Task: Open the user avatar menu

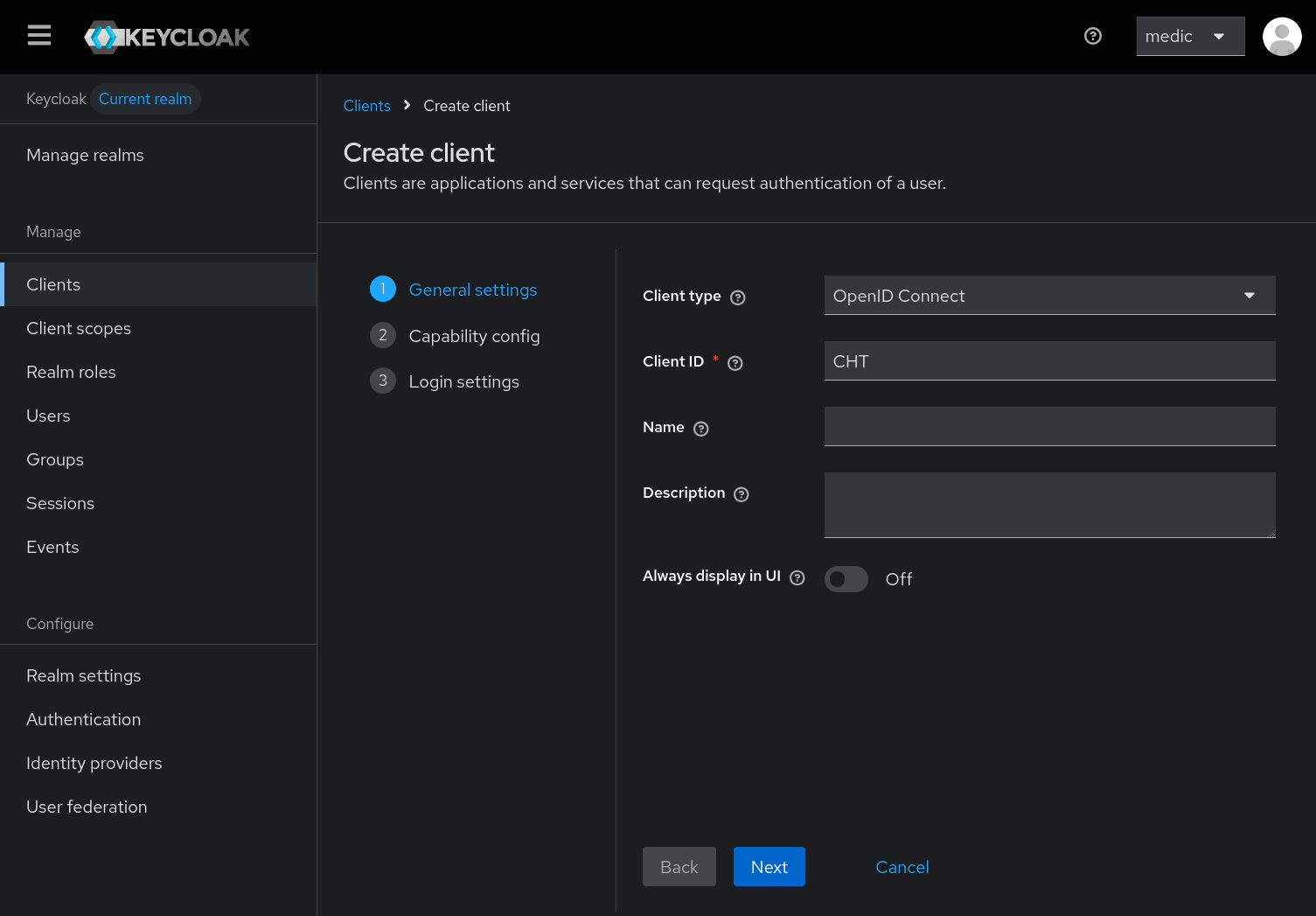Action: coord(1282,37)
